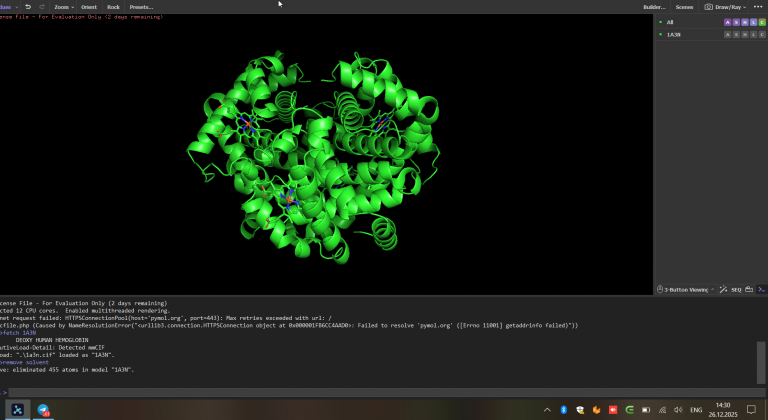This screenshot has width=768, height=420.
Task: Click the volume speaker tray icon
Action: (678, 410)
